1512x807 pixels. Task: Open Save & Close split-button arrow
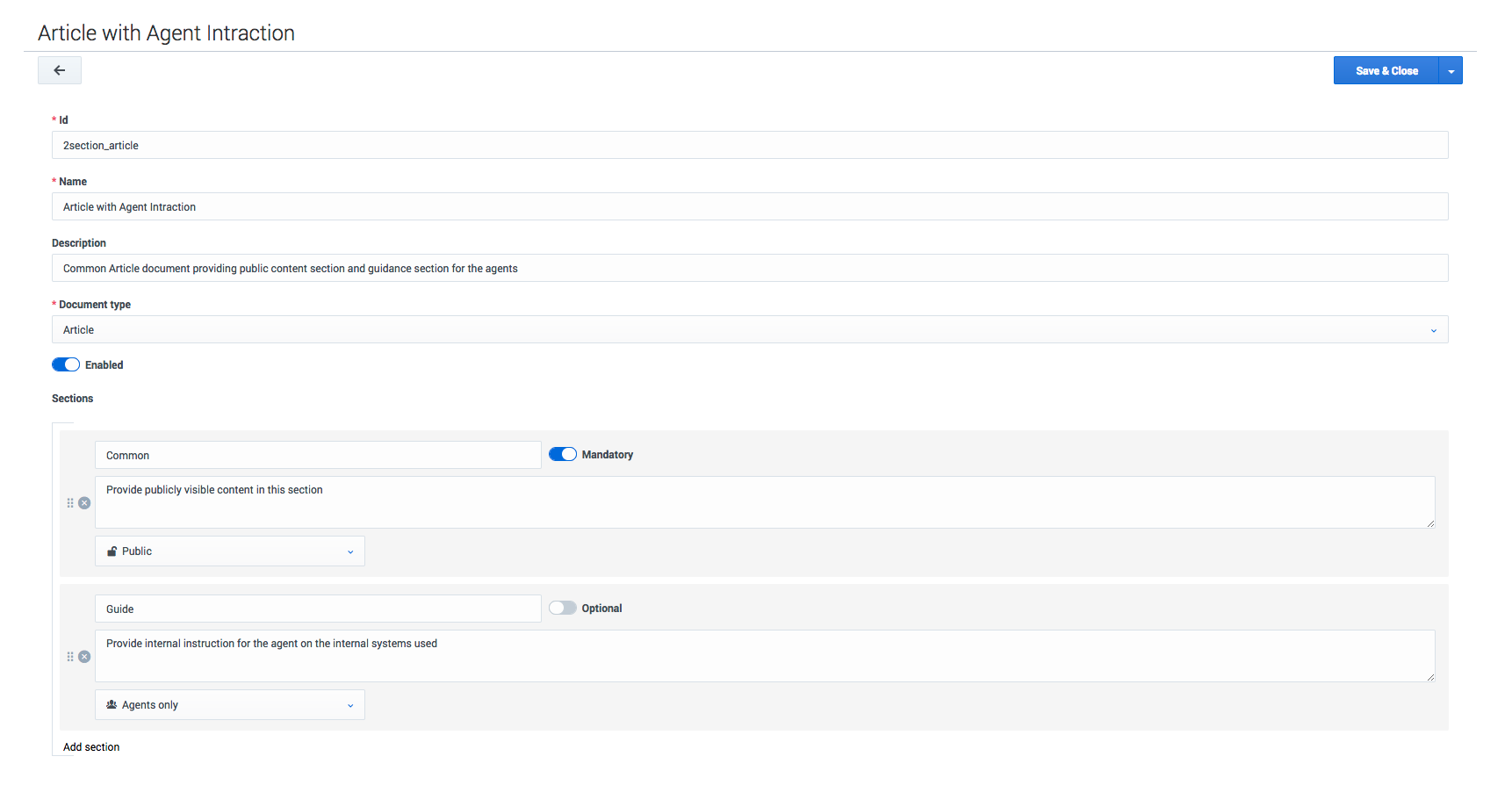click(x=1451, y=71)
